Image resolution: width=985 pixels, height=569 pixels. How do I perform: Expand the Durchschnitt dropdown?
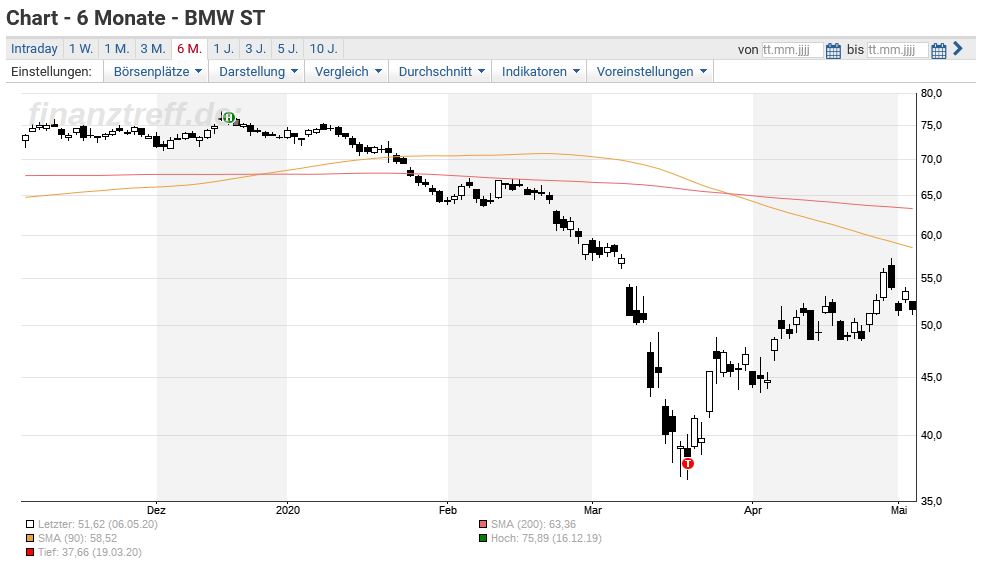click(x=441, y=72)
